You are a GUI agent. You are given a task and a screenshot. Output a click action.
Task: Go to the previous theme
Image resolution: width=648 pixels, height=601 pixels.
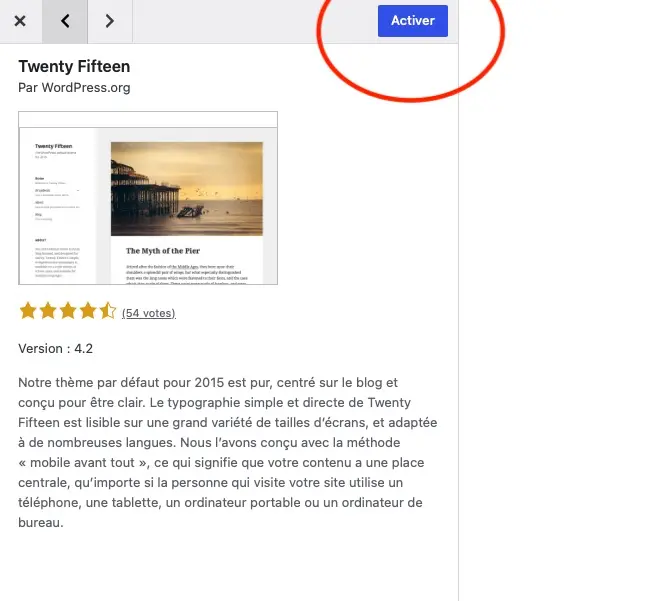[x=65, y=21]
